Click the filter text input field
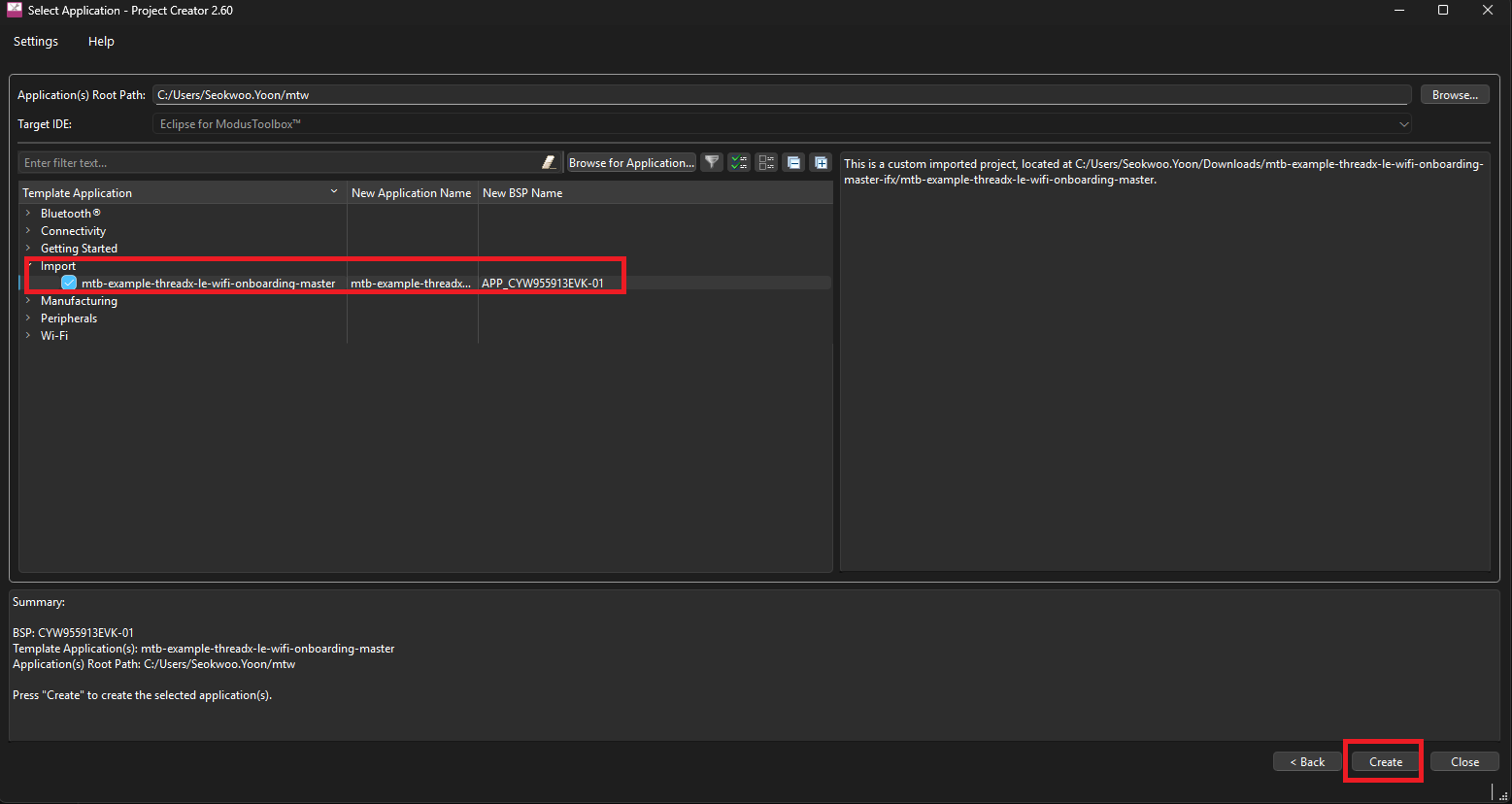Screen dimensions: 1512x804 coord(277,163)
